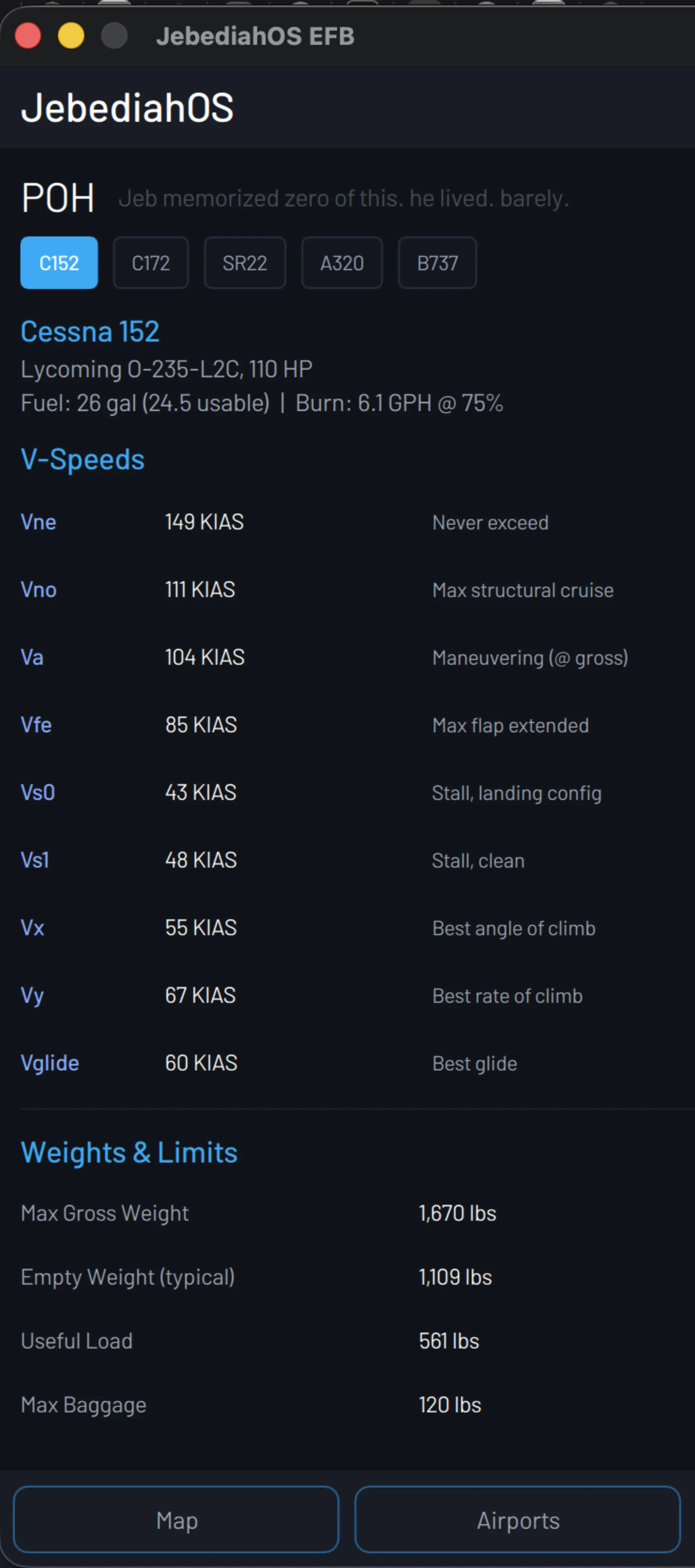Minimize the JebediahOS EFB window

(x=71, y=36)
